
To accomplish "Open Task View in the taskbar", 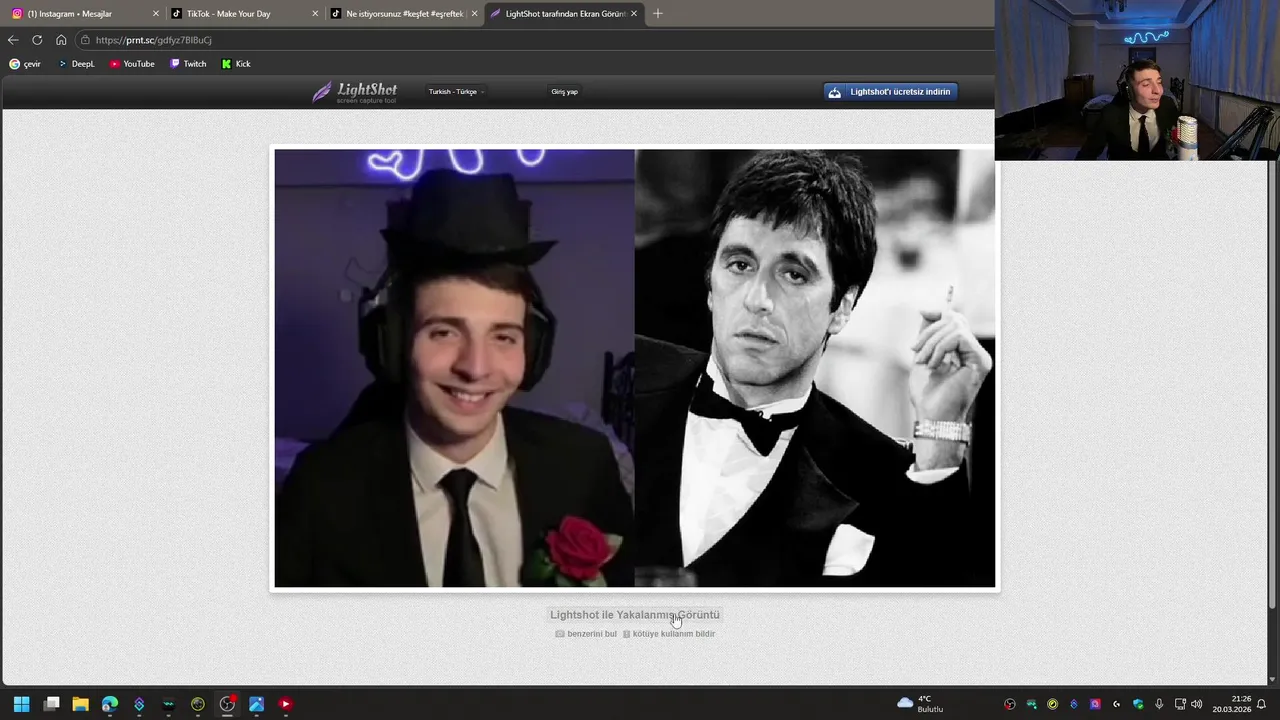I will [x=52, y=704].
